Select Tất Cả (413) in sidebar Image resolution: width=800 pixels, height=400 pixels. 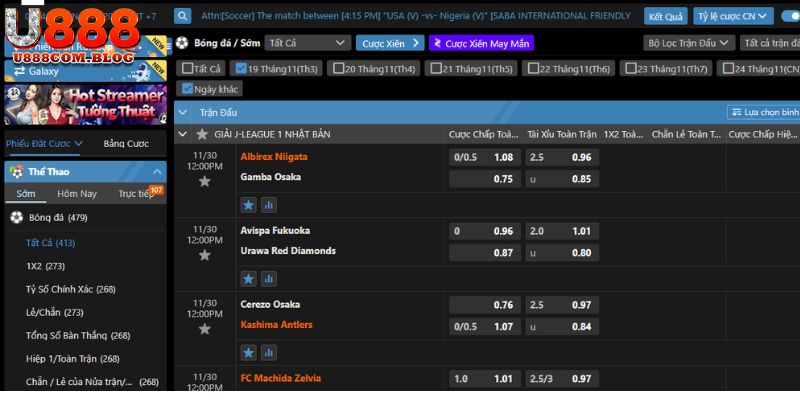pos(51,243)
